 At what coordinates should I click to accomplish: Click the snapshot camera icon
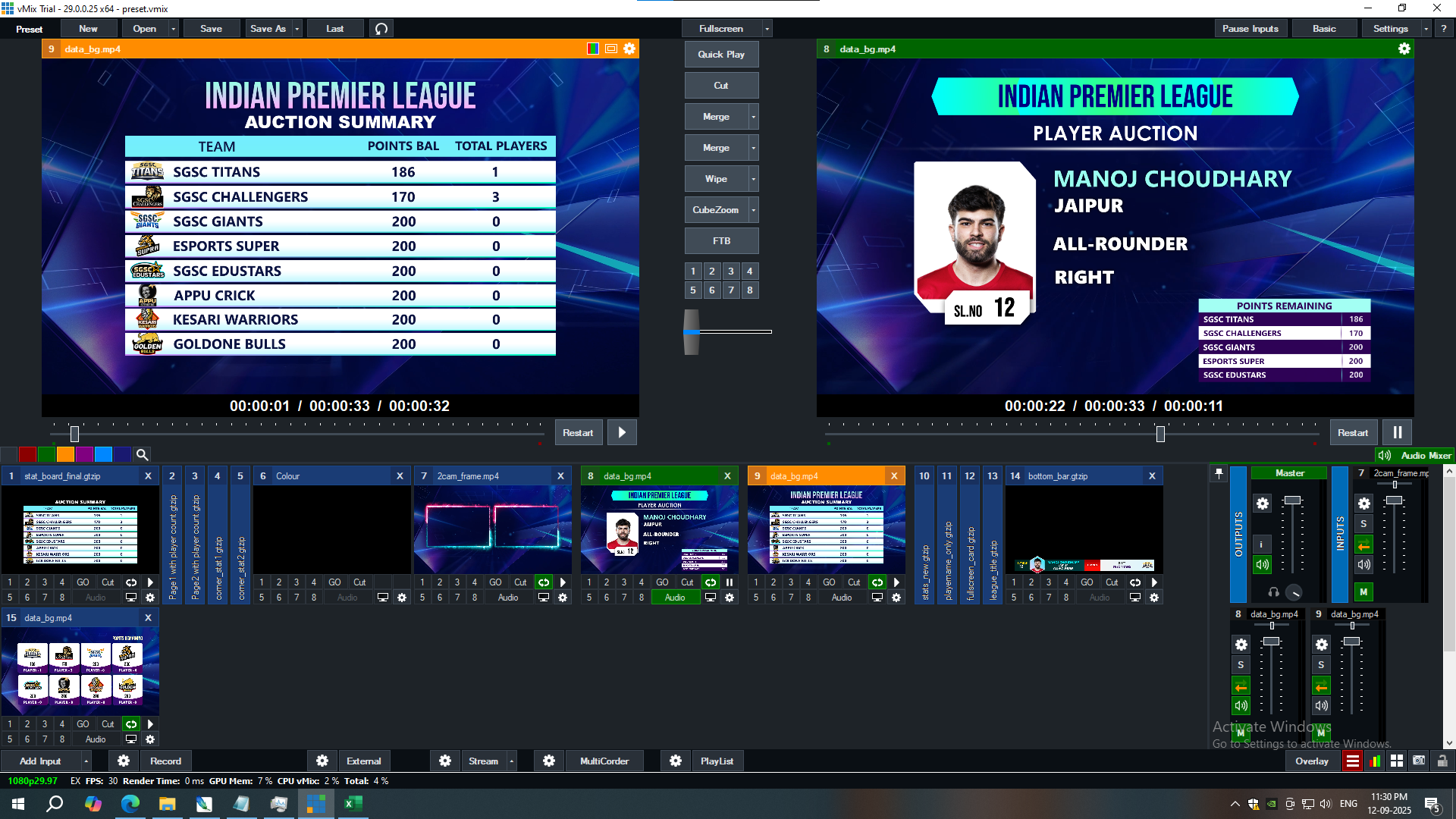1419,761
